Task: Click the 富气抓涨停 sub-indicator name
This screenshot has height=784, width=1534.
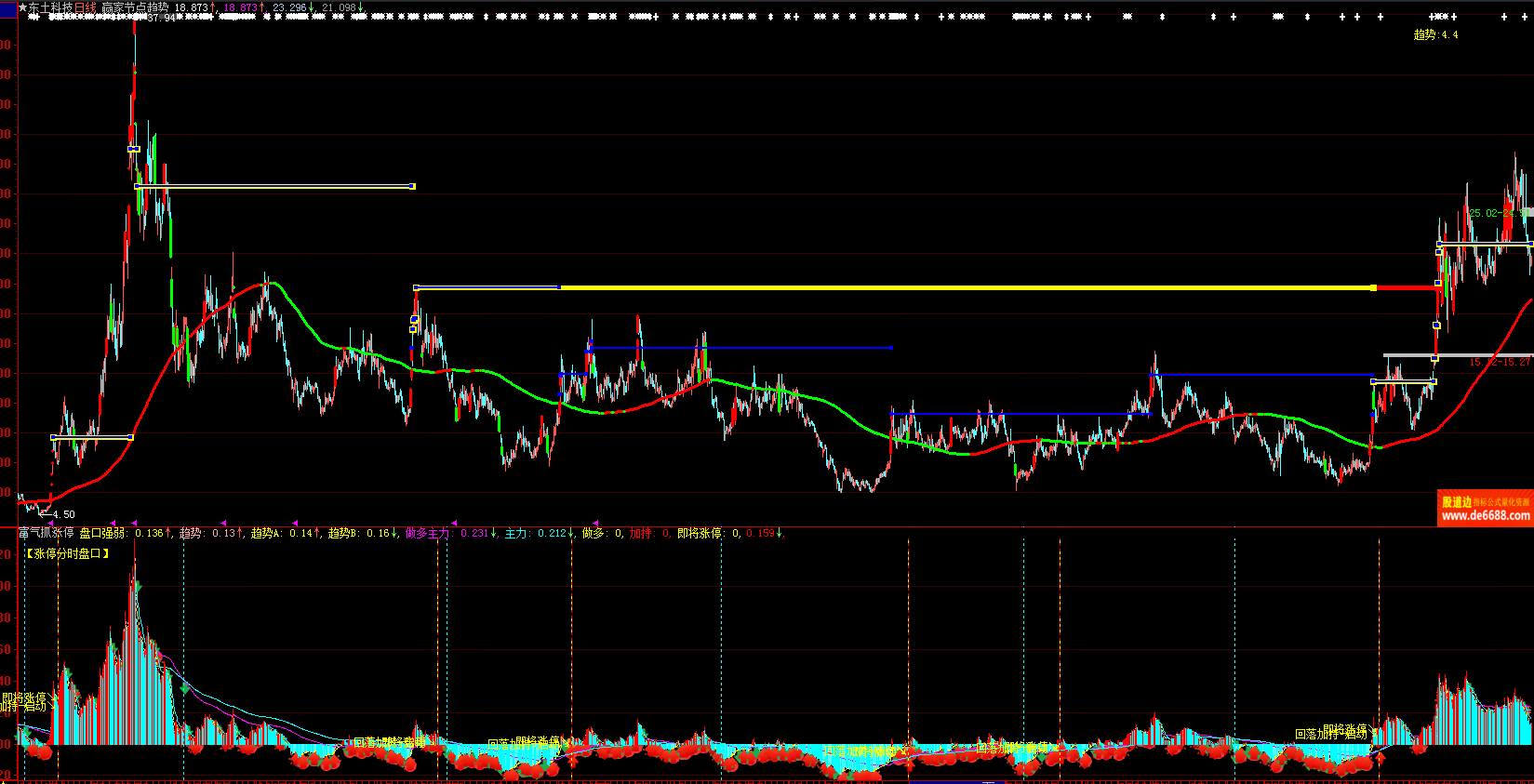Action: (x=46, y=534)
